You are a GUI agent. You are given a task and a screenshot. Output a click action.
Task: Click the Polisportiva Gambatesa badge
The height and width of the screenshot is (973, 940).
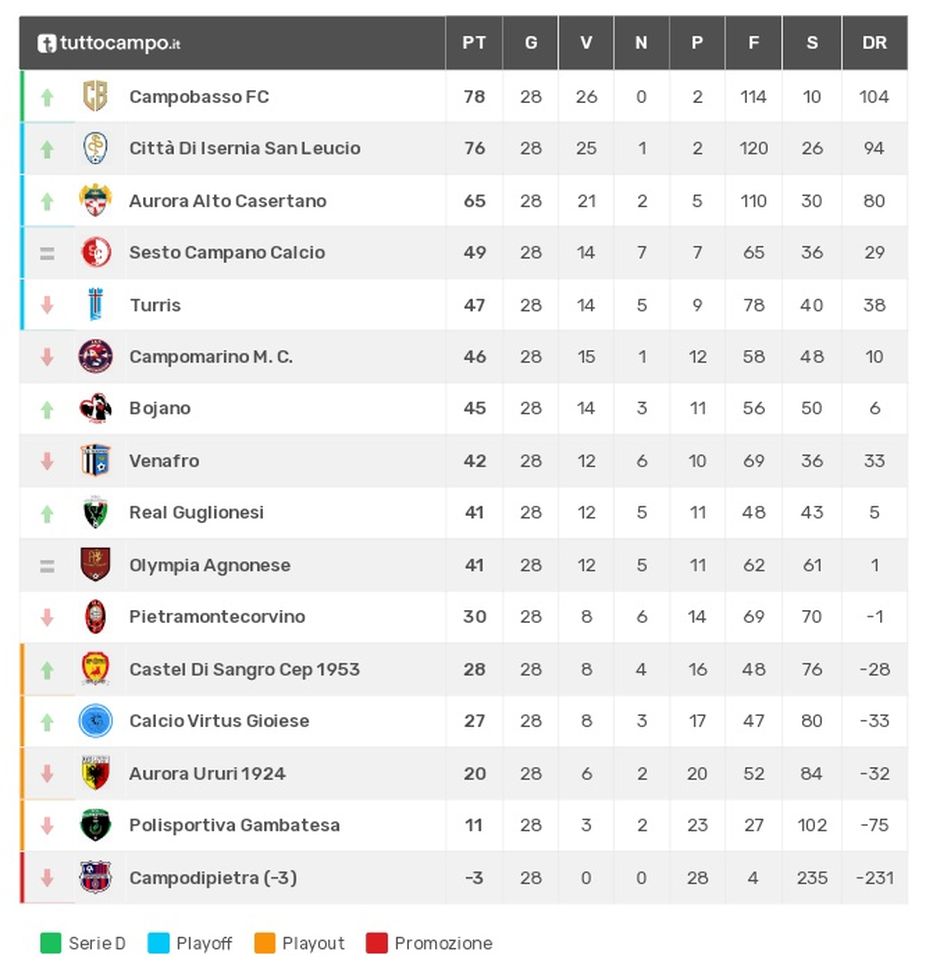coord(95,825)
